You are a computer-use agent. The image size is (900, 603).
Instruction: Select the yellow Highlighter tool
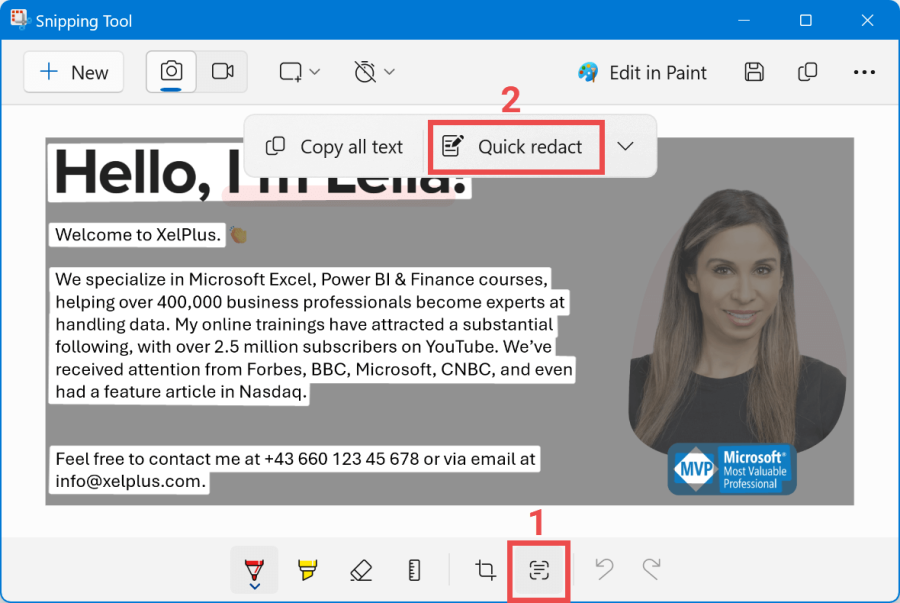pos(308,570)
